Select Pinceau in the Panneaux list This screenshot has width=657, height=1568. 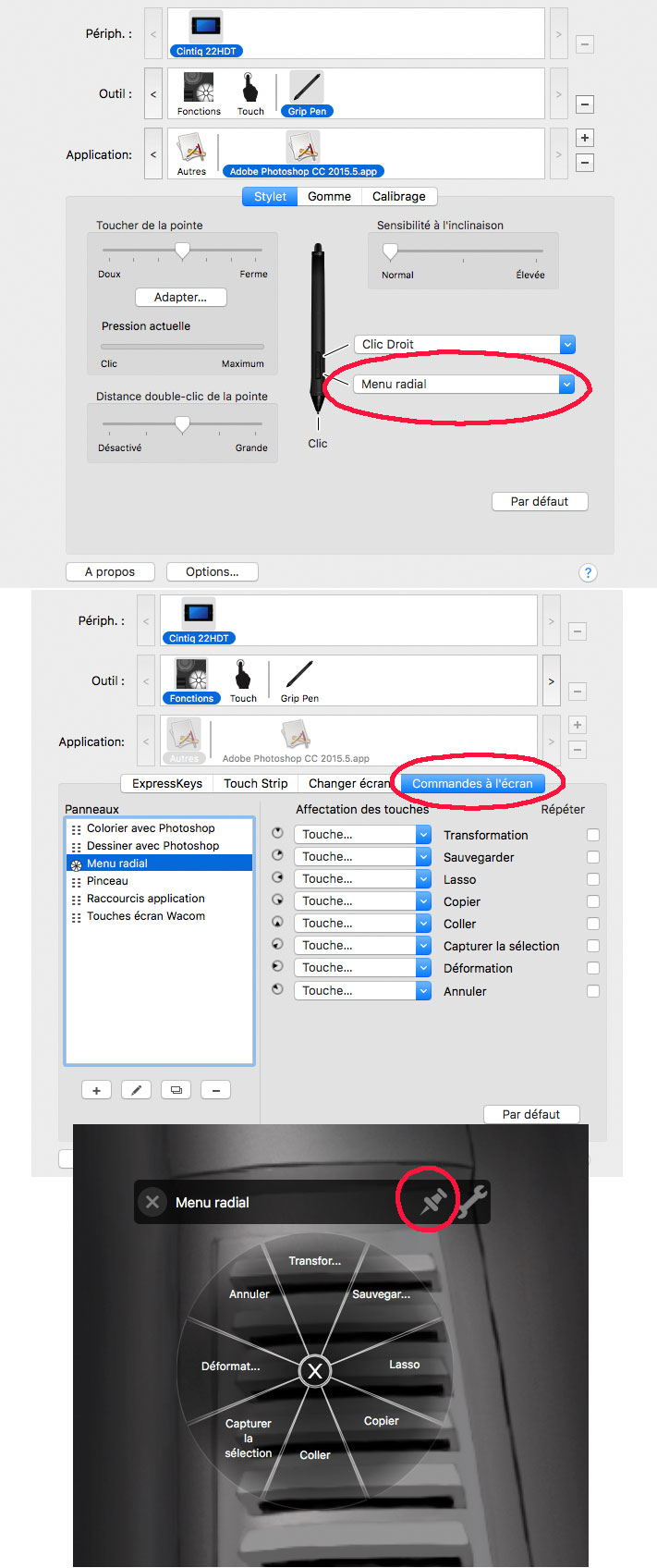(107, 881)
